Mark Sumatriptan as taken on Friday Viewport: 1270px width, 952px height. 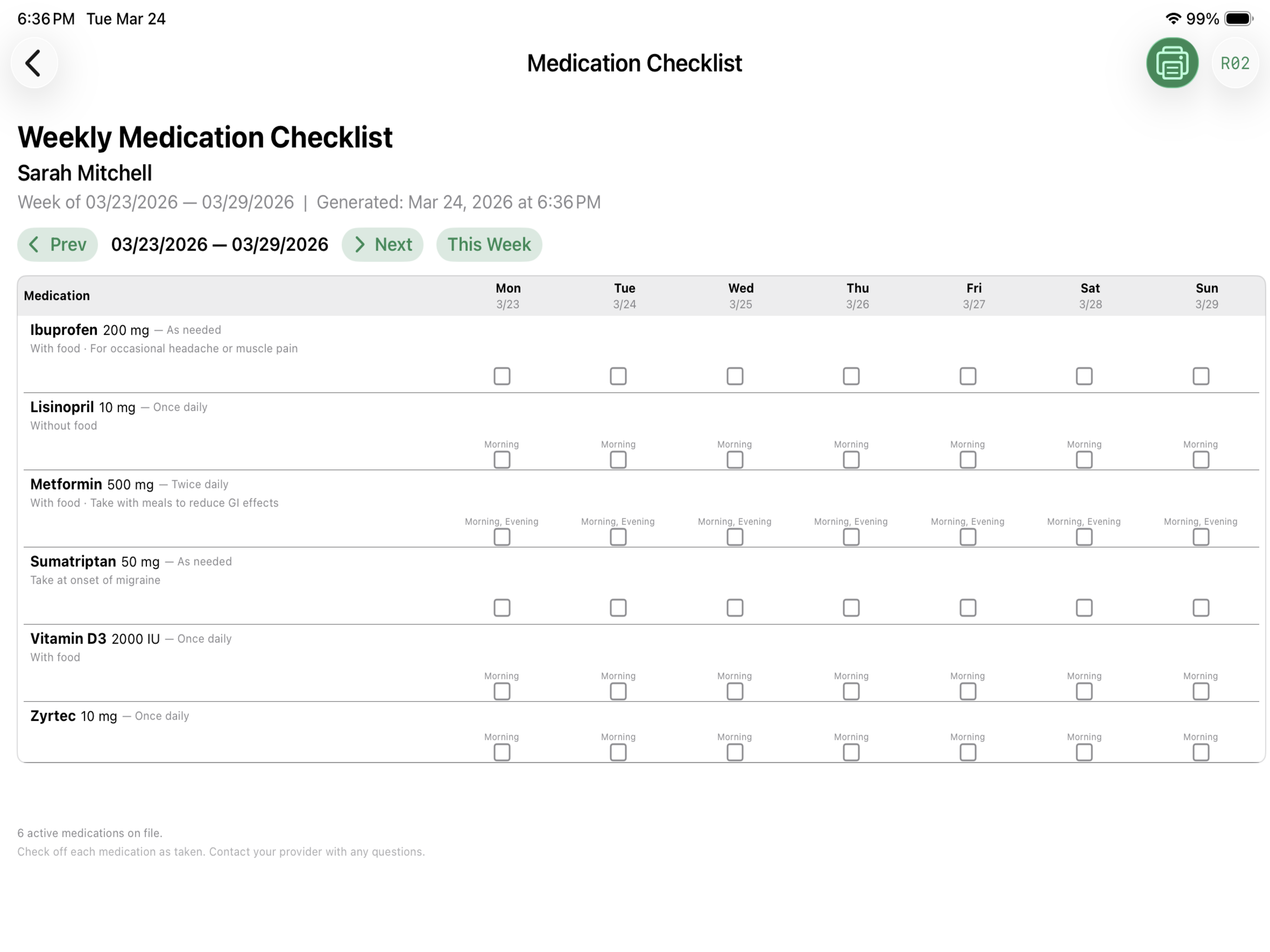[967, 608]
